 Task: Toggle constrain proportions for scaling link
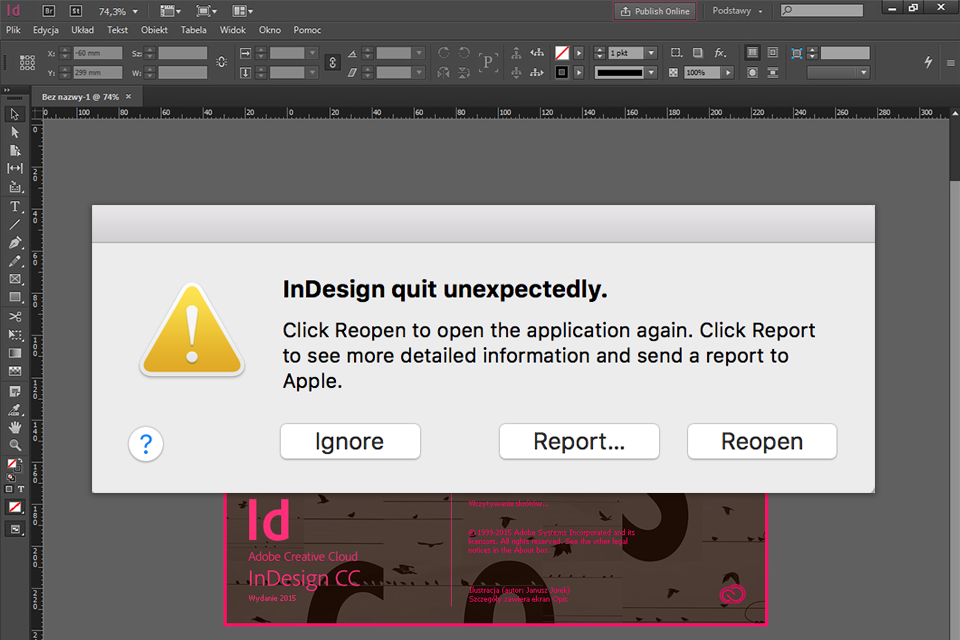(332, 62)
